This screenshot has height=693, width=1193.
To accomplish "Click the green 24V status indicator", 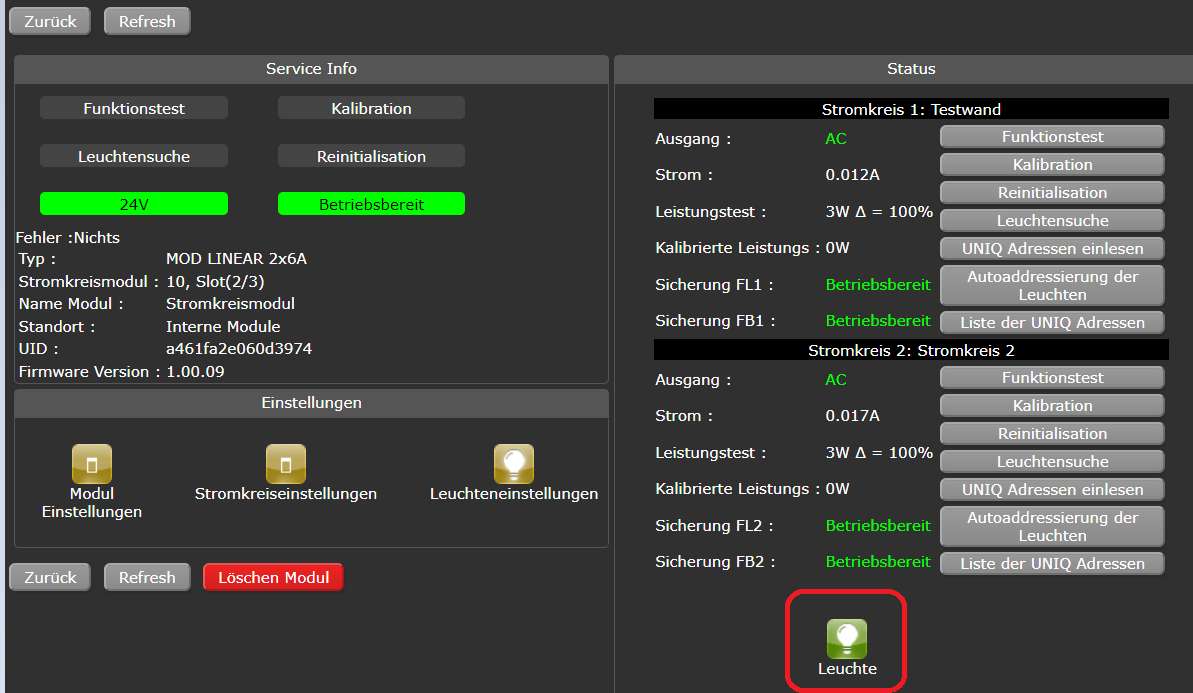I will pyautogui.click(x=134, y=204).
